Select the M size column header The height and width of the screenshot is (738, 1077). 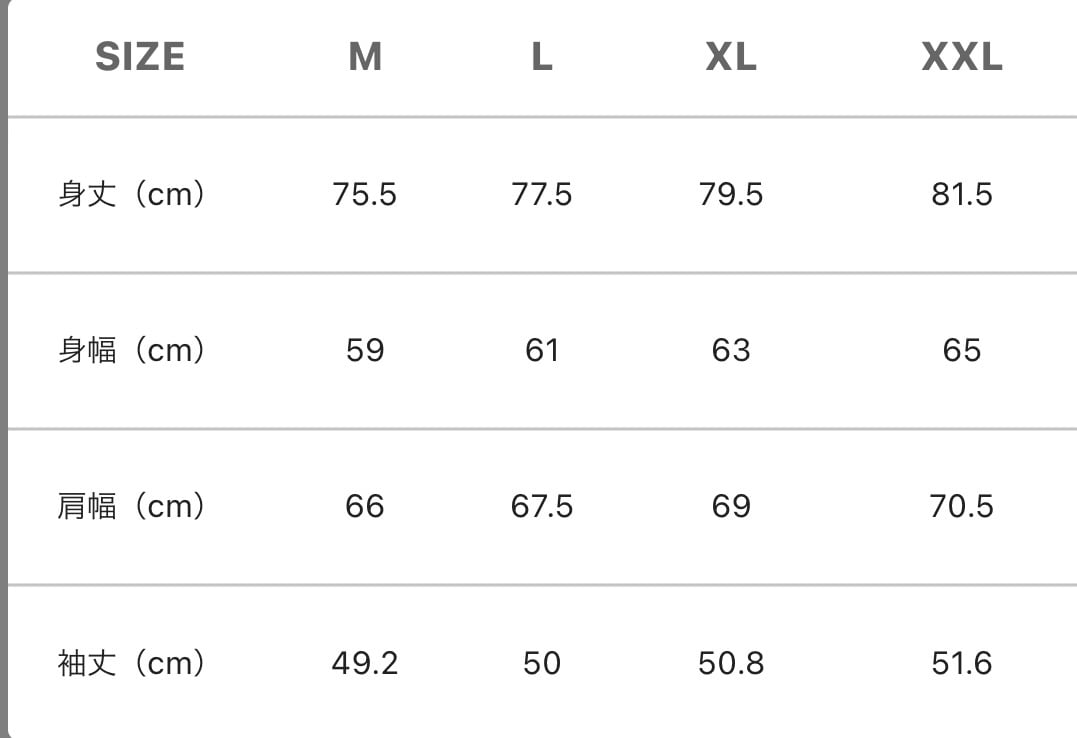pyautogui.click(x=365, y=57)
